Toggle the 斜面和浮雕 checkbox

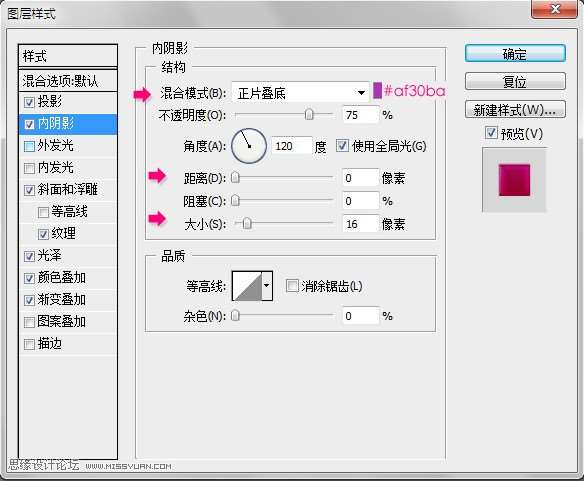29,190
